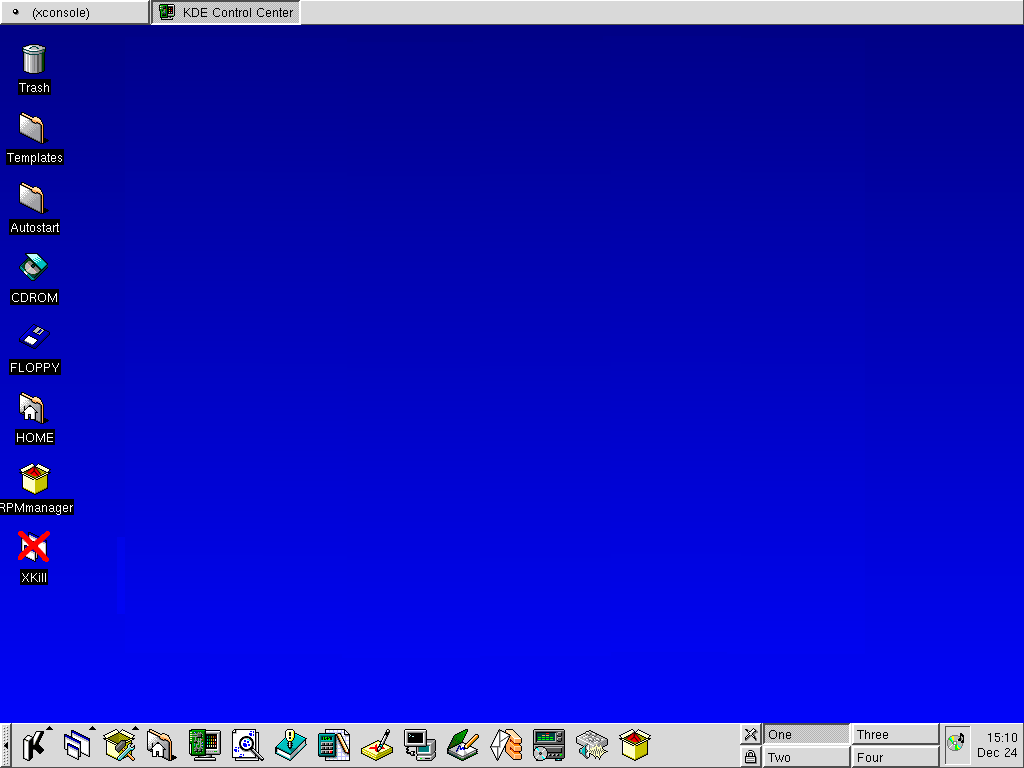Open the CD player icon in panel

point(549,744)
